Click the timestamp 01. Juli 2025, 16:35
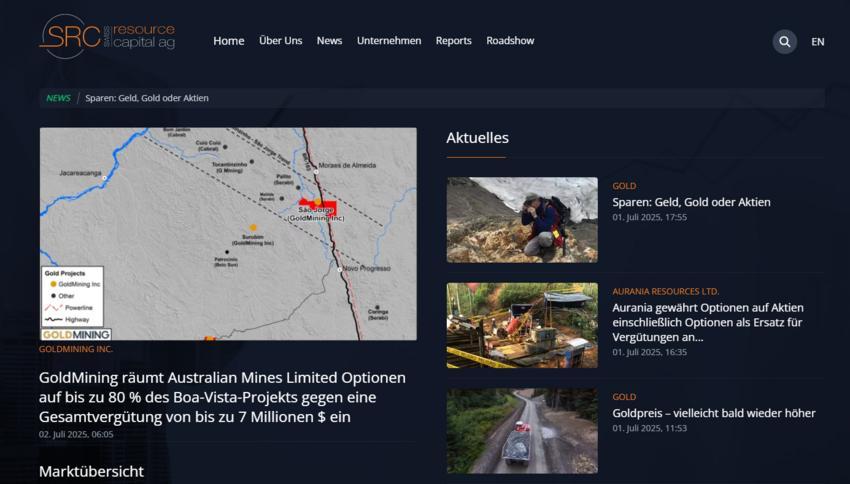The width and height of the screenshot is (850, 484). (x=649, y=352)
